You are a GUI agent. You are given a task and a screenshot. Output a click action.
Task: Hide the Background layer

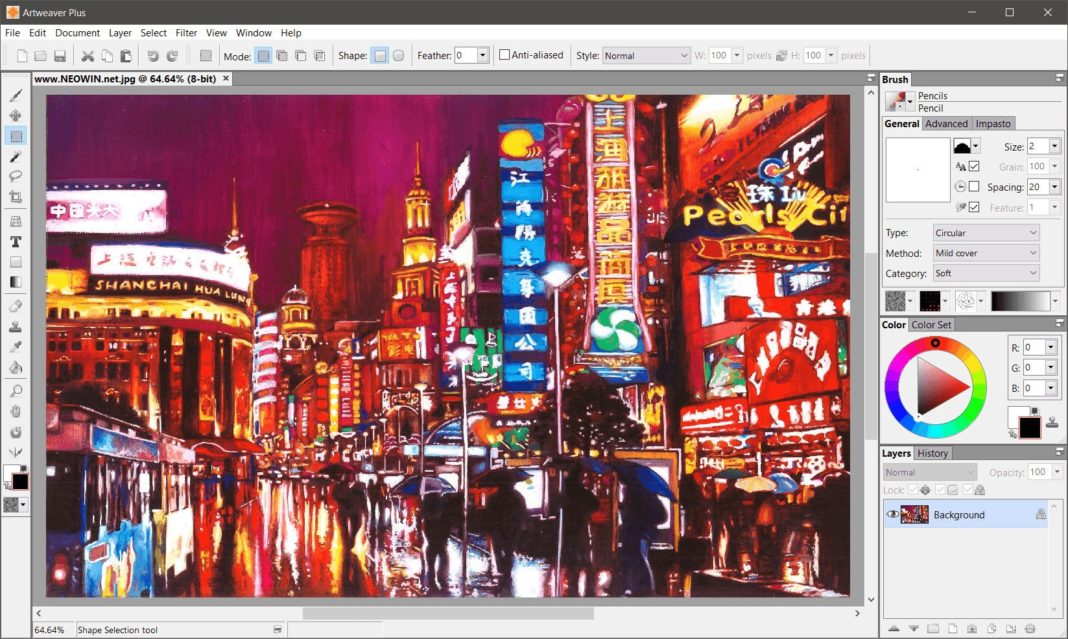point(893,514)
